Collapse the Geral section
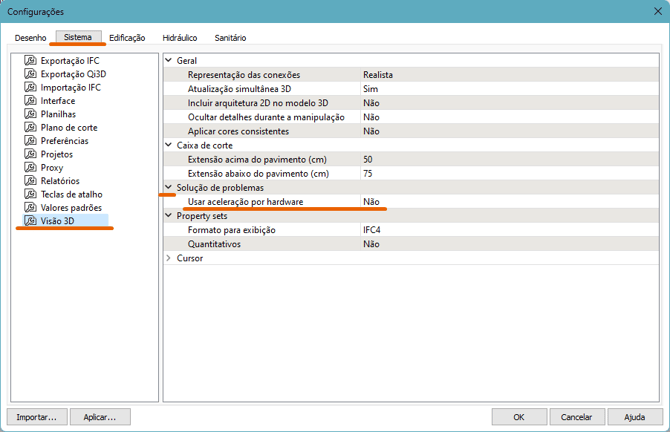 pos(169,61)
